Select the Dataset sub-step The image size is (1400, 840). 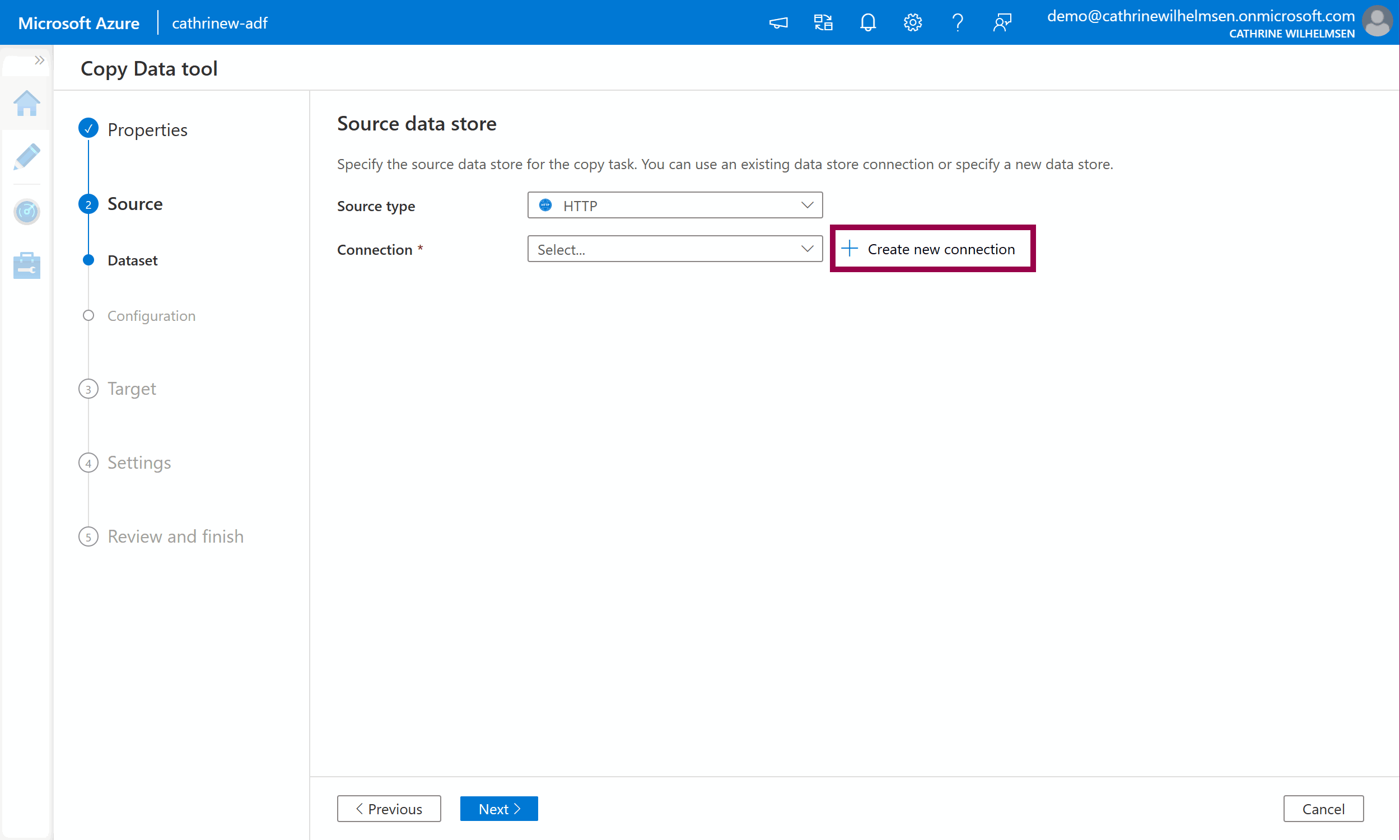tap(132, 260)
